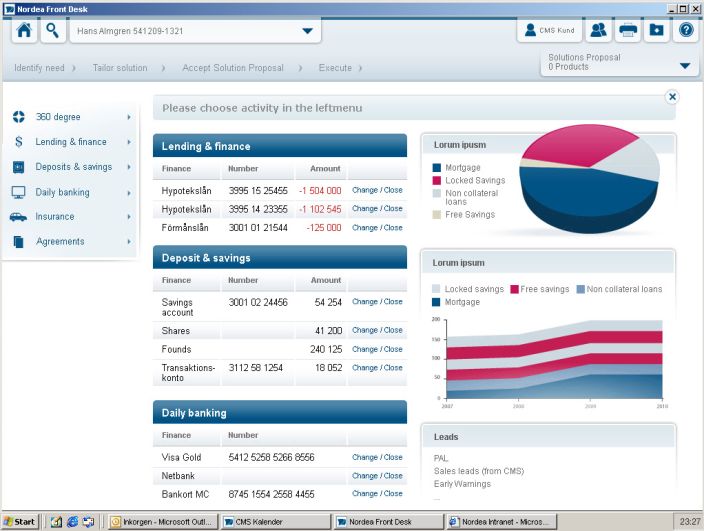Expand the Daily banking submenu arrow
The image size is (704, 531).
(129, 193)
